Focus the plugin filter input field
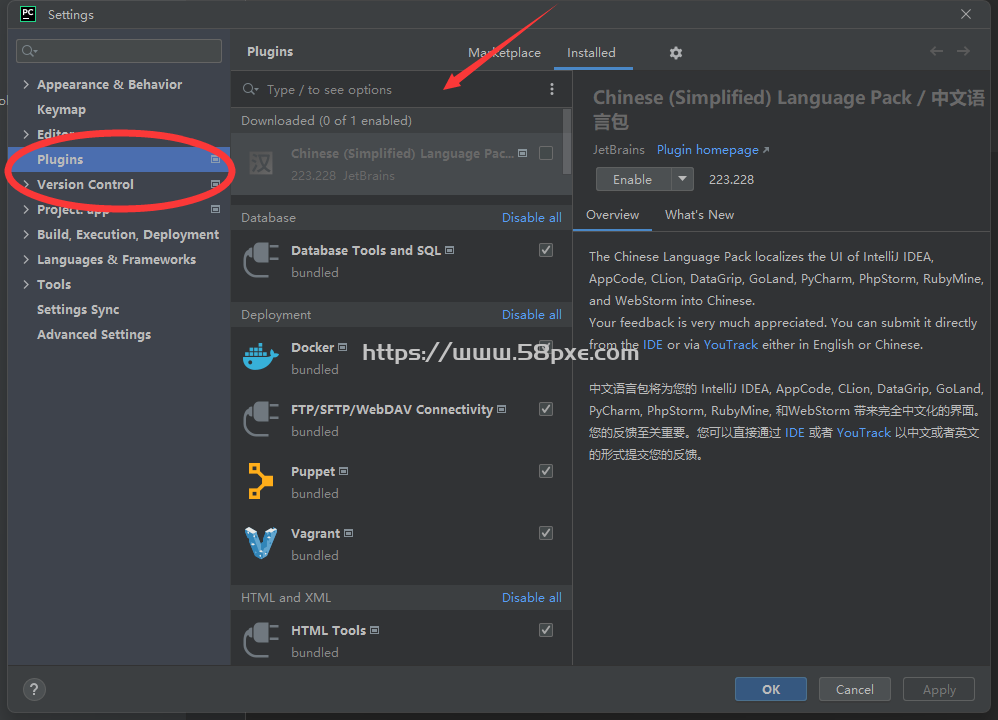Image resolution: width=998 pixels, height=720 pixels. [x=401, y=89]
